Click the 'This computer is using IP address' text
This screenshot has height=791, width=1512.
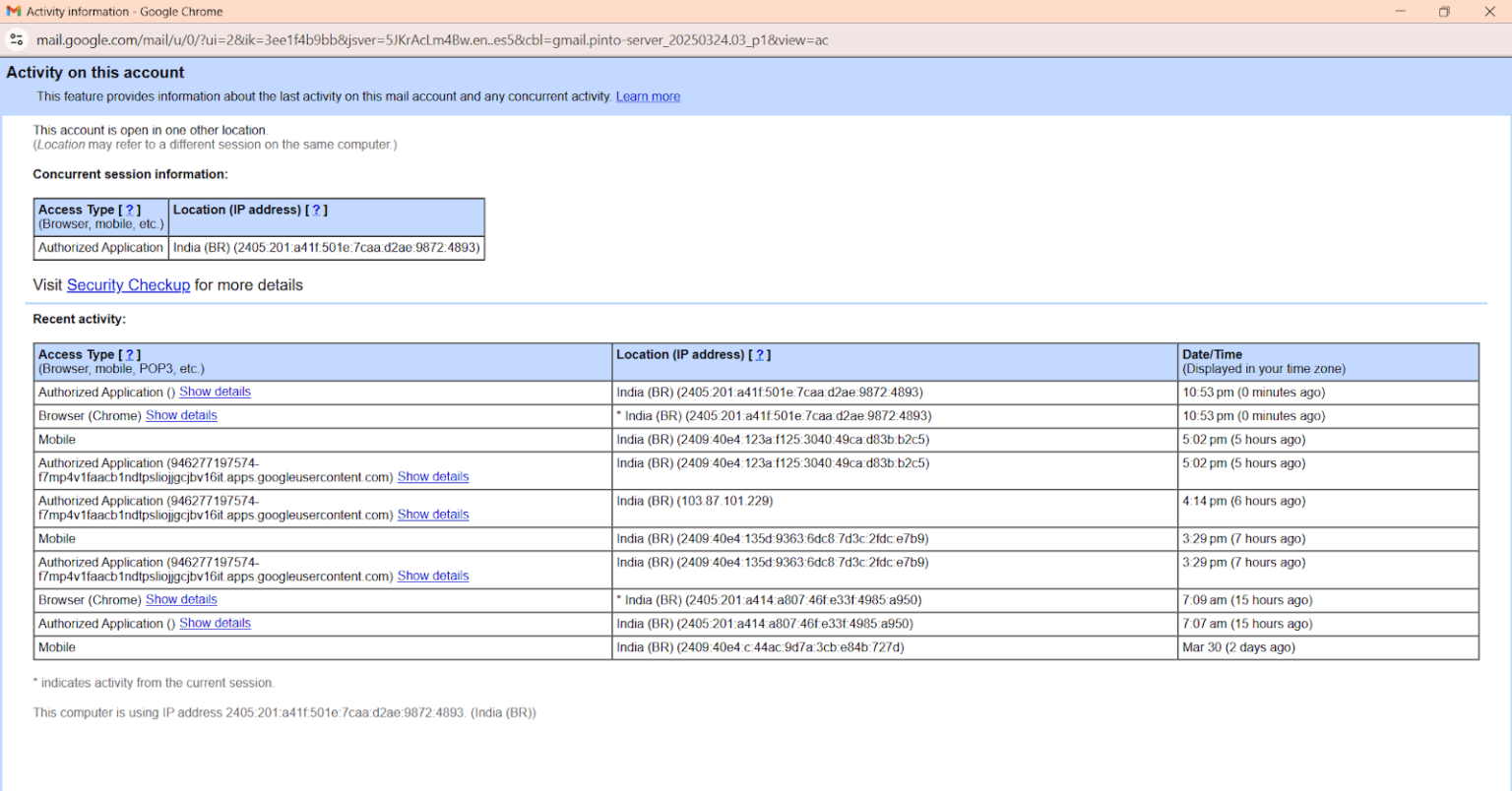coord(283,712)
